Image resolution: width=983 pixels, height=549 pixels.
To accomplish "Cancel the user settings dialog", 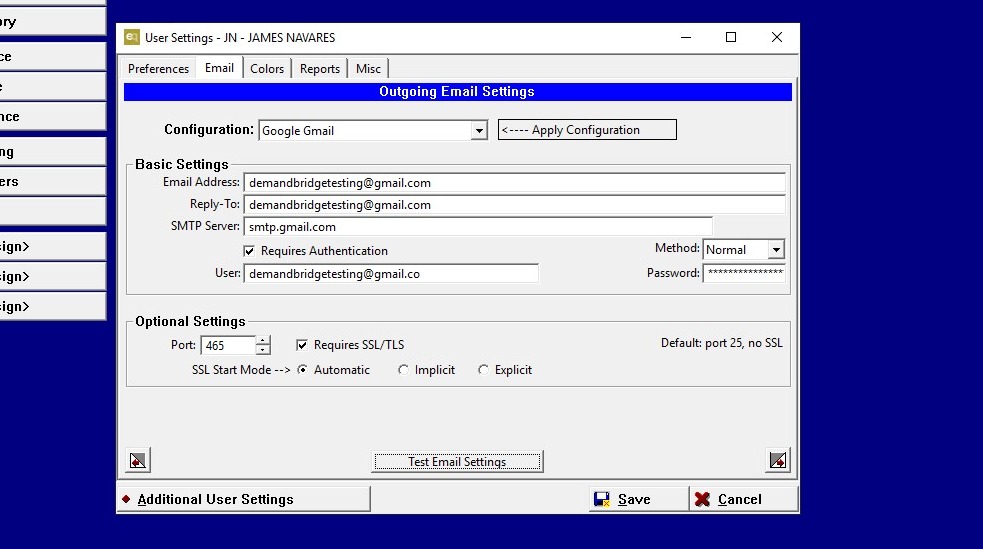I will (x=744, y=499).
